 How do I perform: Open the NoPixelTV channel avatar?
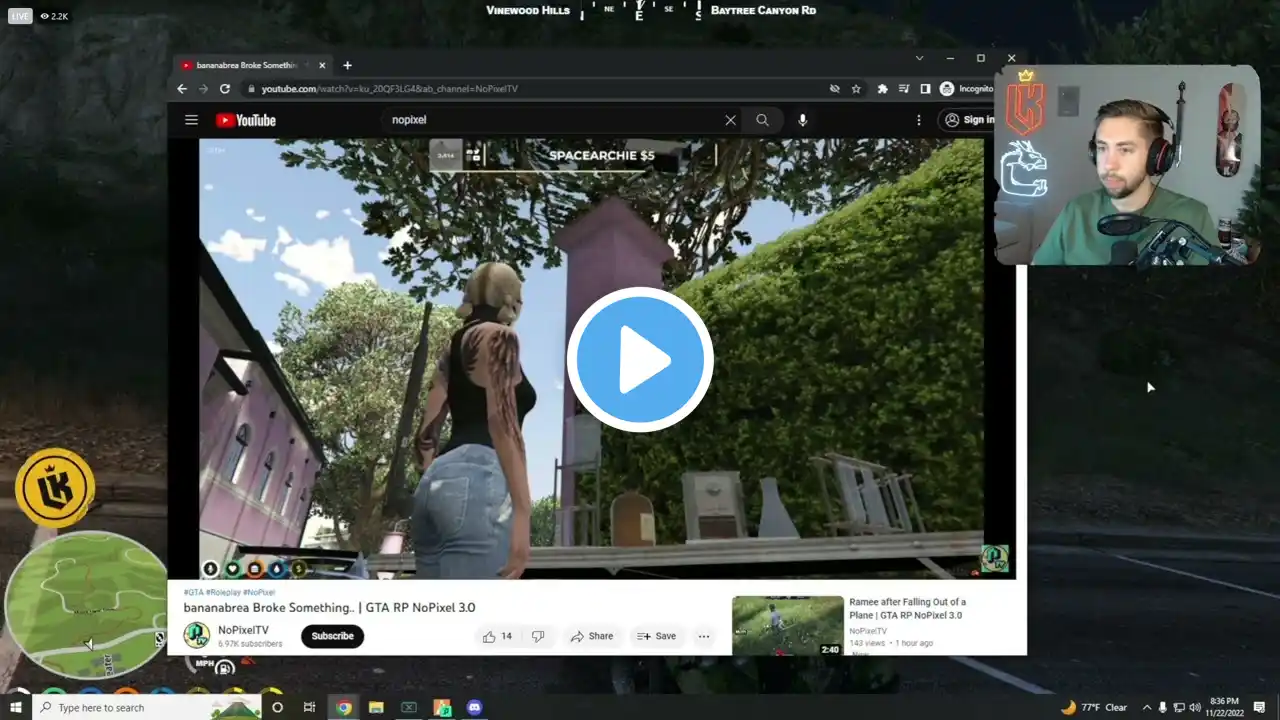point(196,635)
